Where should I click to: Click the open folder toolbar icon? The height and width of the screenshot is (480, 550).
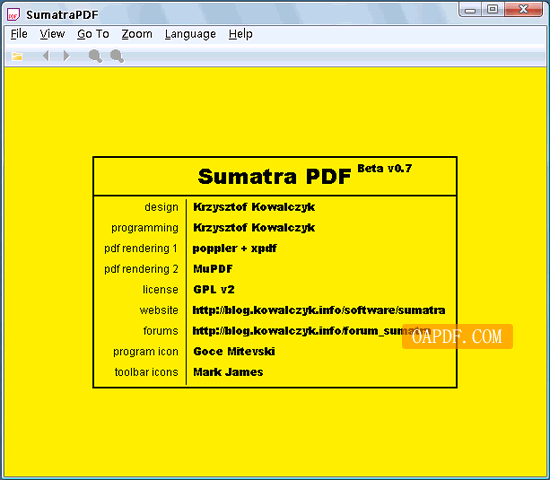[x=17, y=56]
